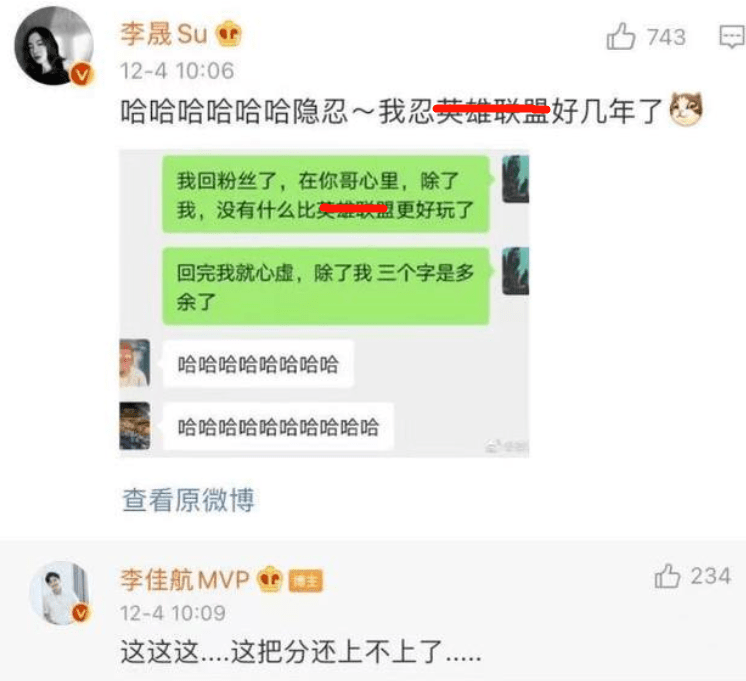Image resolution: width=746 pixels, height=681 pixels.
Task: Click the orange 博主 tag badge
Action: click(x=306, y=581)
